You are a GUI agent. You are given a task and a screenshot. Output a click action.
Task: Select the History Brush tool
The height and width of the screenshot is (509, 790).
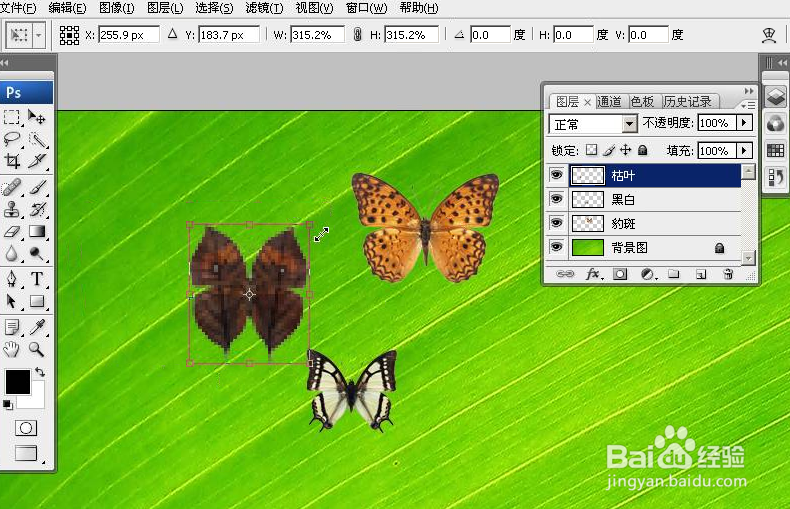pos(36,209)
